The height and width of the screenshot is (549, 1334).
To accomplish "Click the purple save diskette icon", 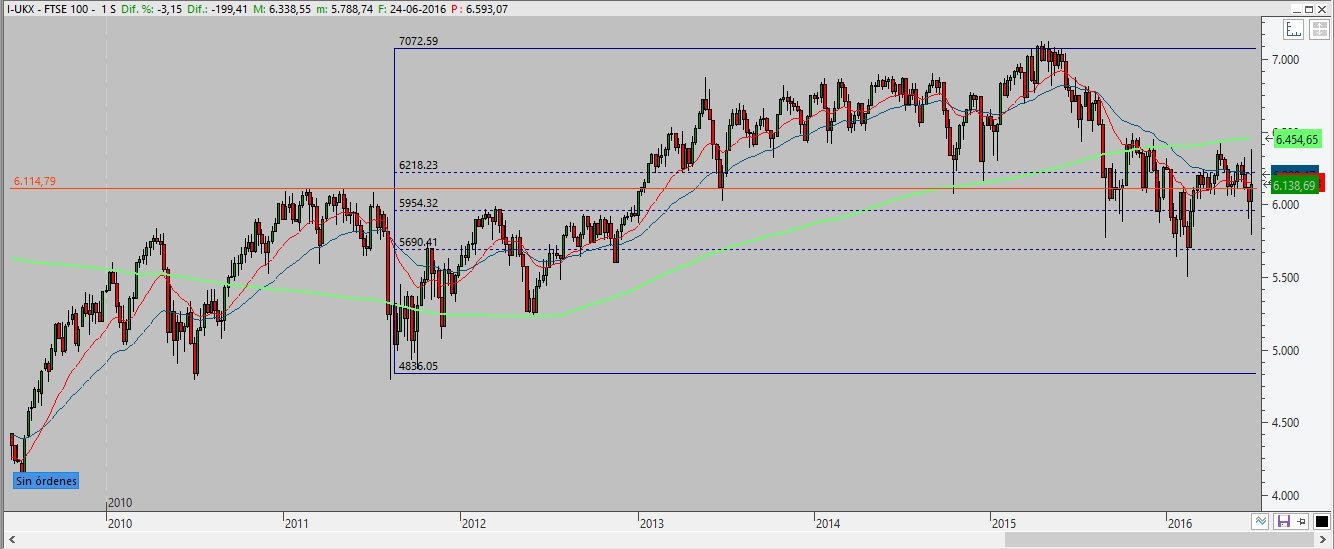I will pyautogui.click(x=1284, y=521).
